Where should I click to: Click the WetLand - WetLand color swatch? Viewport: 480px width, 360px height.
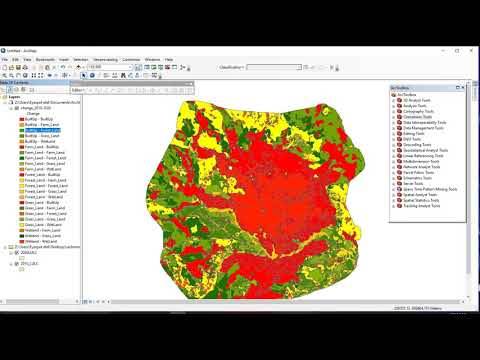[22, 241]
